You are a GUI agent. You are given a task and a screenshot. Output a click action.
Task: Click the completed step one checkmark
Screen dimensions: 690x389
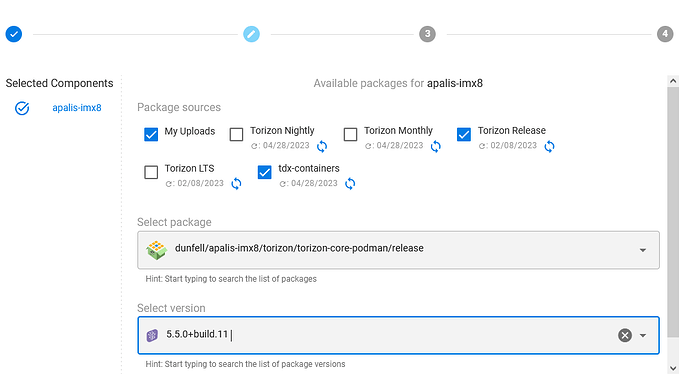tap(14, 34)
